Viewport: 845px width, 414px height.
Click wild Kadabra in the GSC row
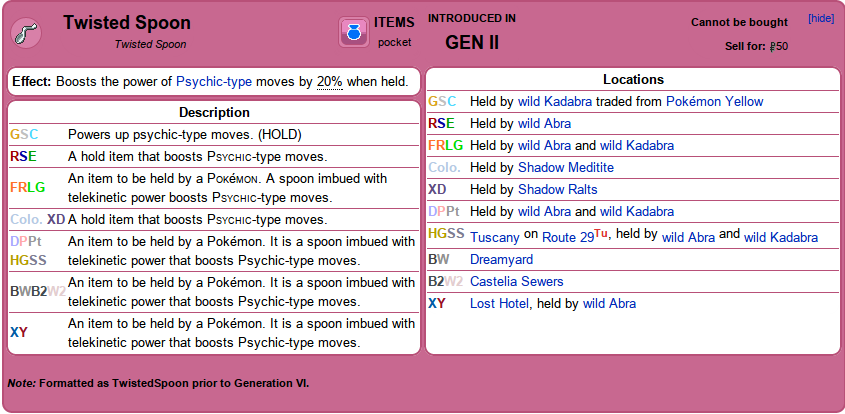555,101
